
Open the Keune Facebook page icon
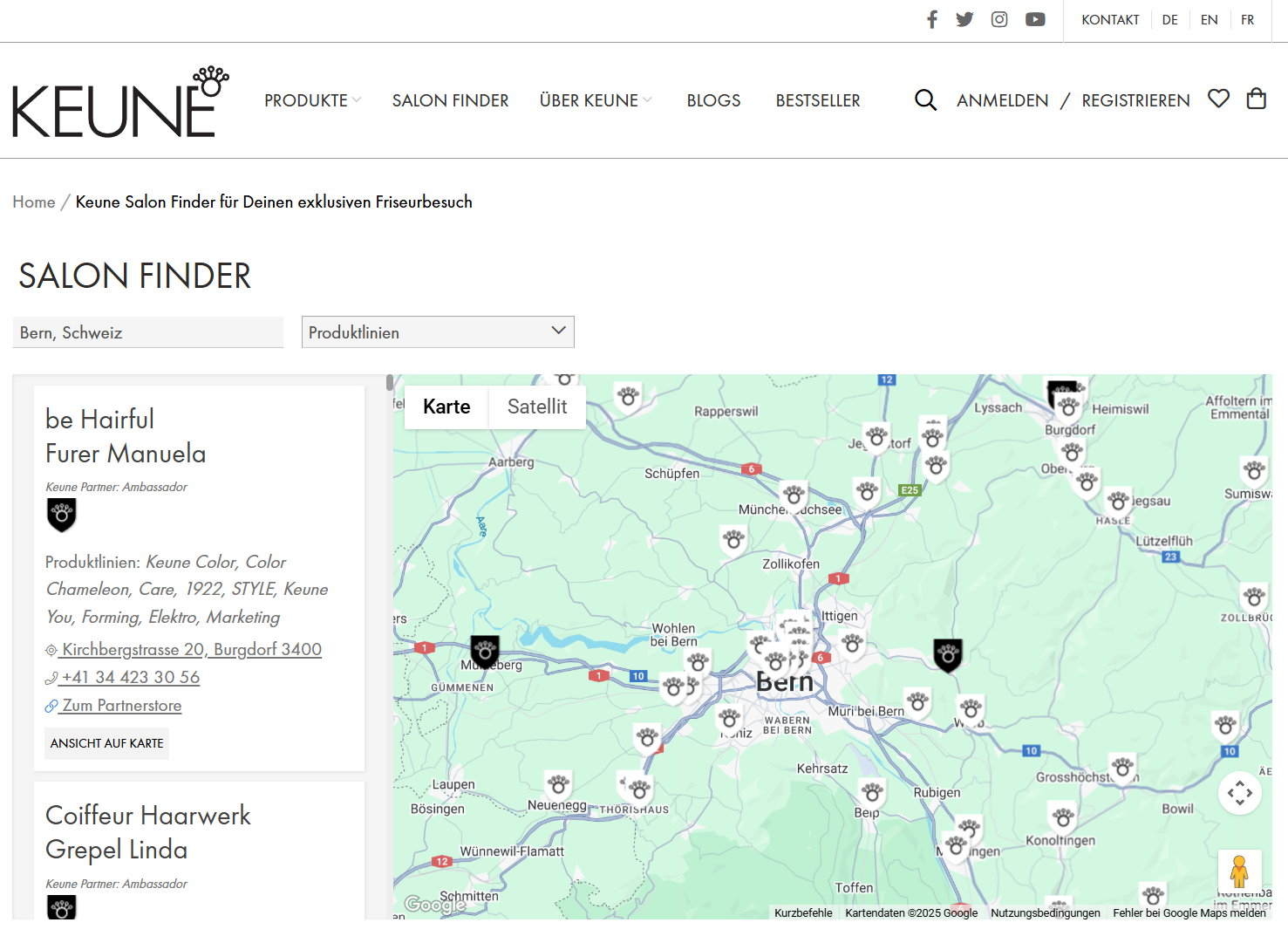tap(932, 19)
